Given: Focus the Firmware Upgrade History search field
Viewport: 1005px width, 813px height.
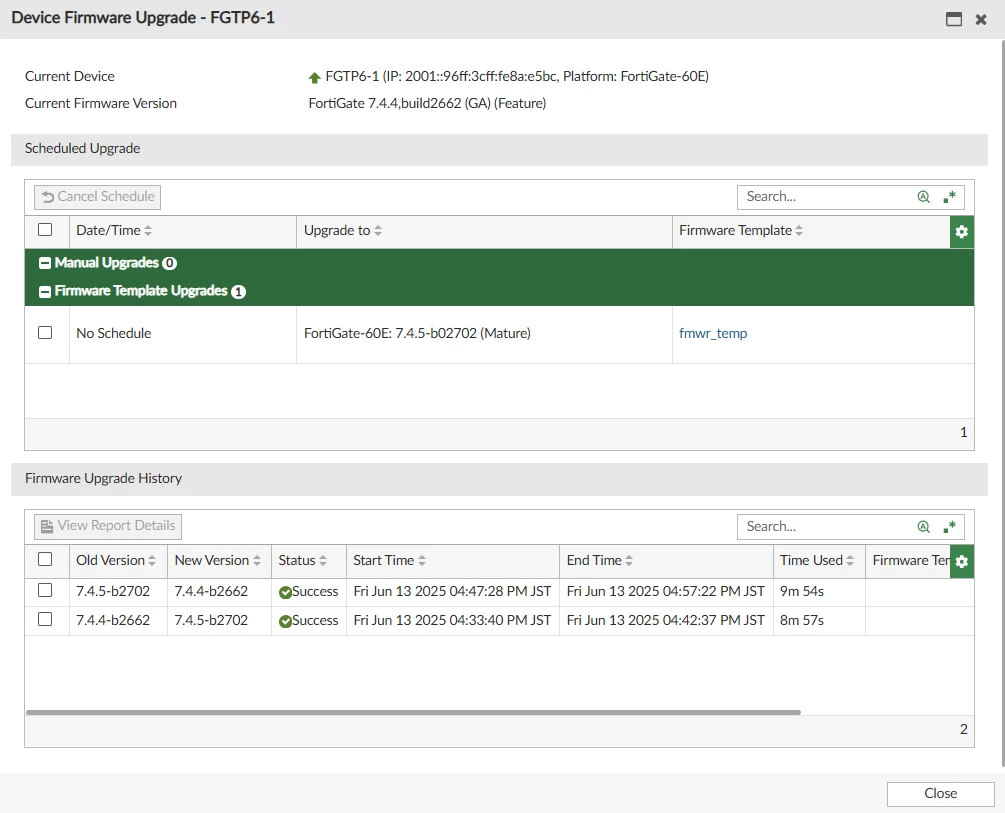Looking at the screenshot, I should (x=827, y=526).
